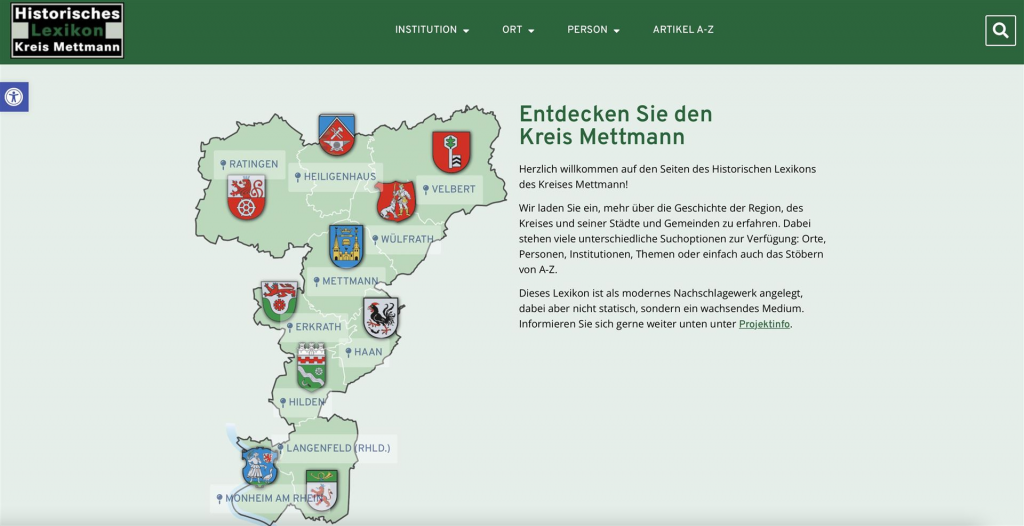Click the Haan rooster coat of arms
This screenshot has height=526, width=1024.
click(x=381, y=318)
